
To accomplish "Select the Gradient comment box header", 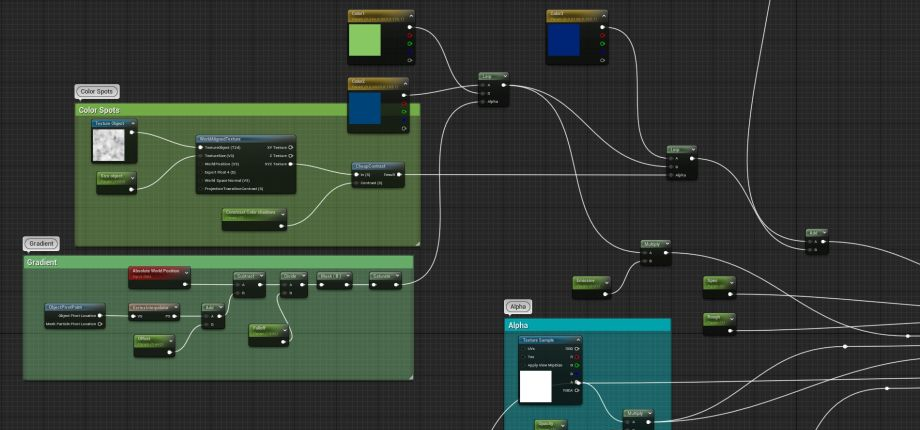I will [x=218, y=262].
